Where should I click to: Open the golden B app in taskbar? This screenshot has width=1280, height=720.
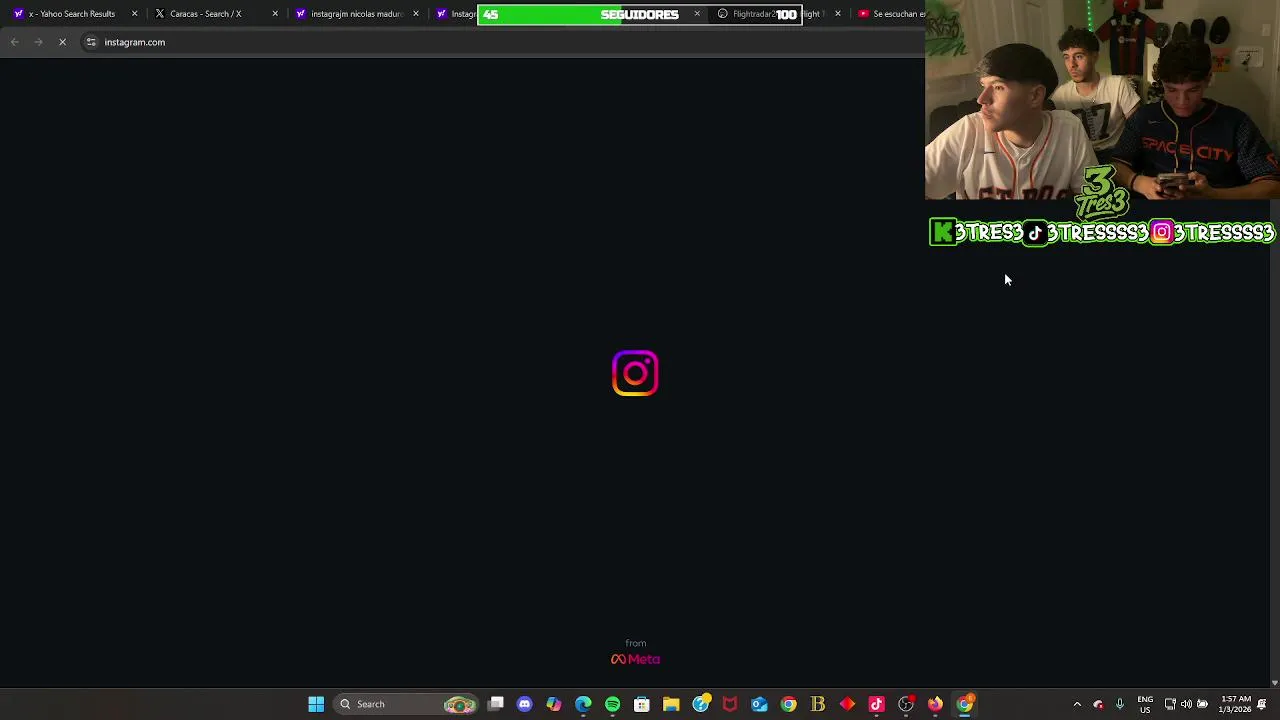[x=818, y=704]
